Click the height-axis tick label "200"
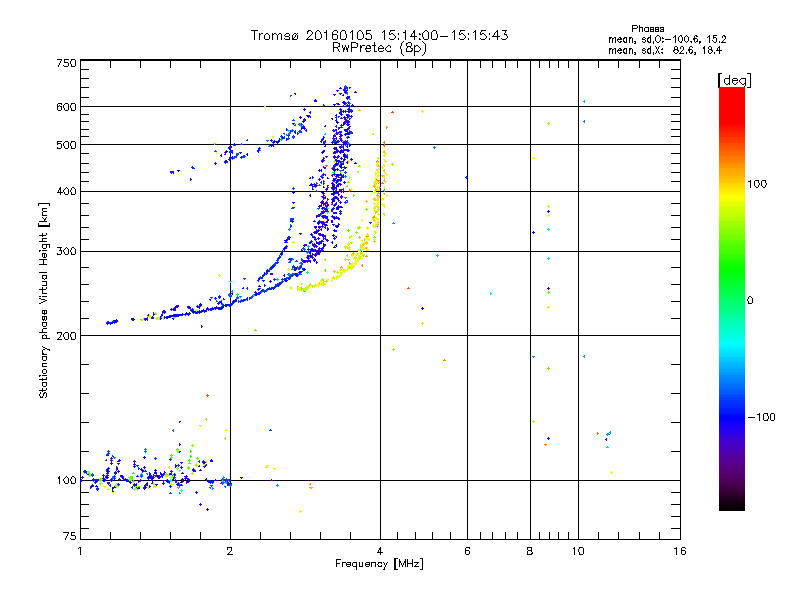 [x=67, y=336]
